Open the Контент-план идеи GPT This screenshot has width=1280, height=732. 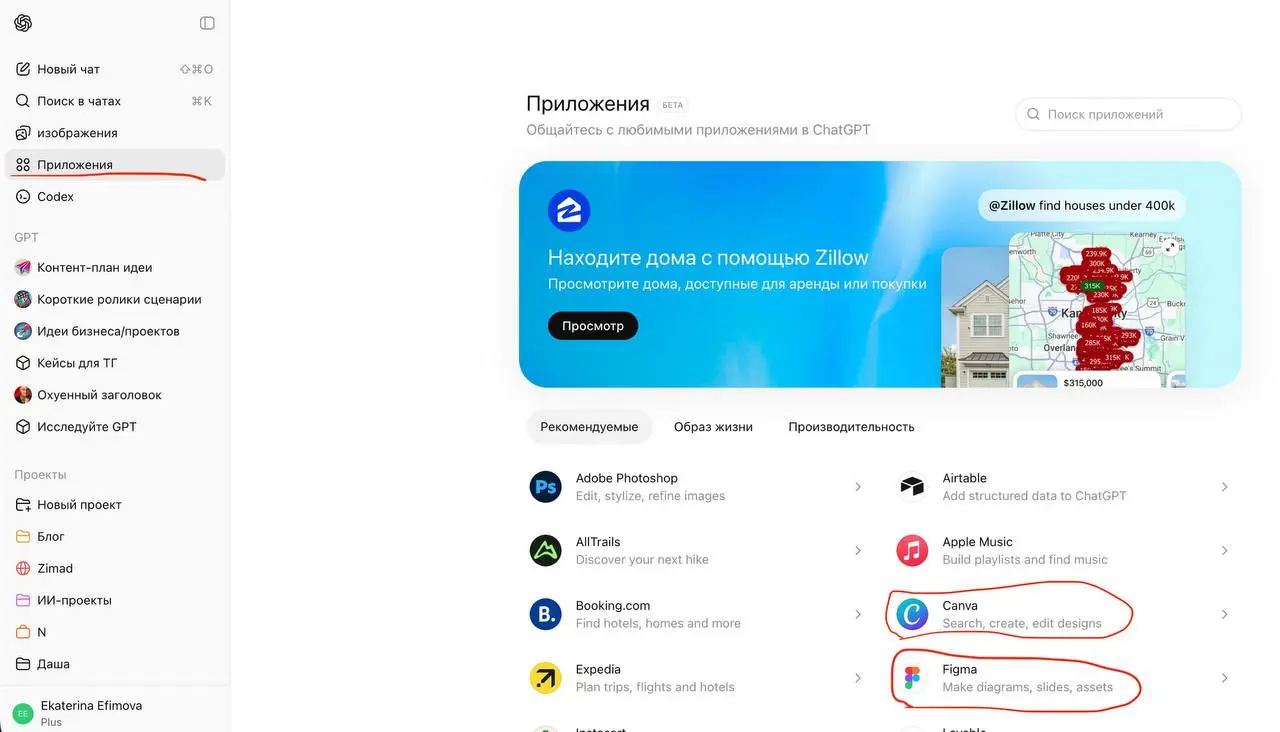click(x=115, y=268)
